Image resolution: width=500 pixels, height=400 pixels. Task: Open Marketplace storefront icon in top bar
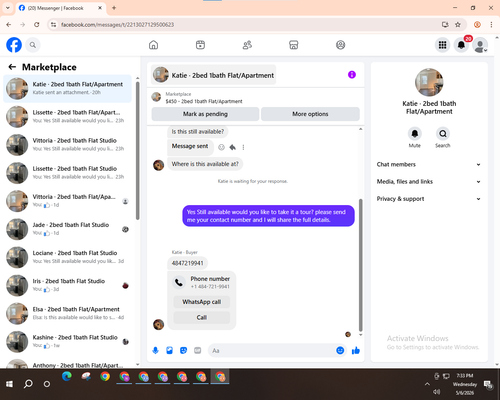[x=294, y=45]
